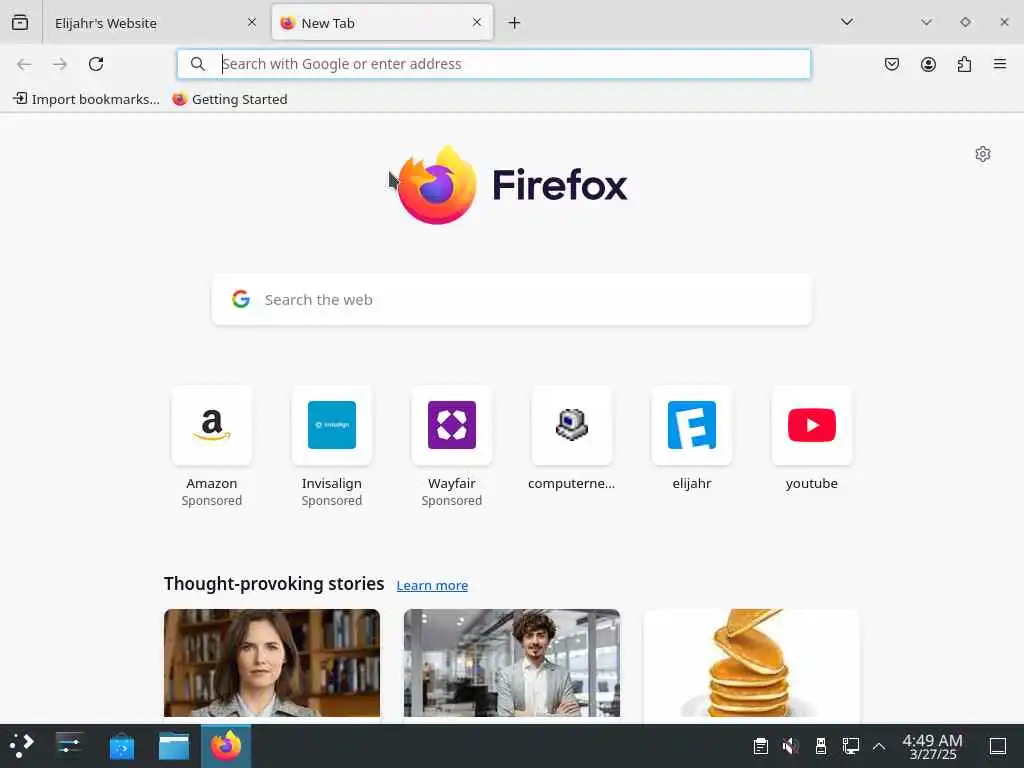Open story with pancakes image
1024x768 pixels.
pos(752,663)
